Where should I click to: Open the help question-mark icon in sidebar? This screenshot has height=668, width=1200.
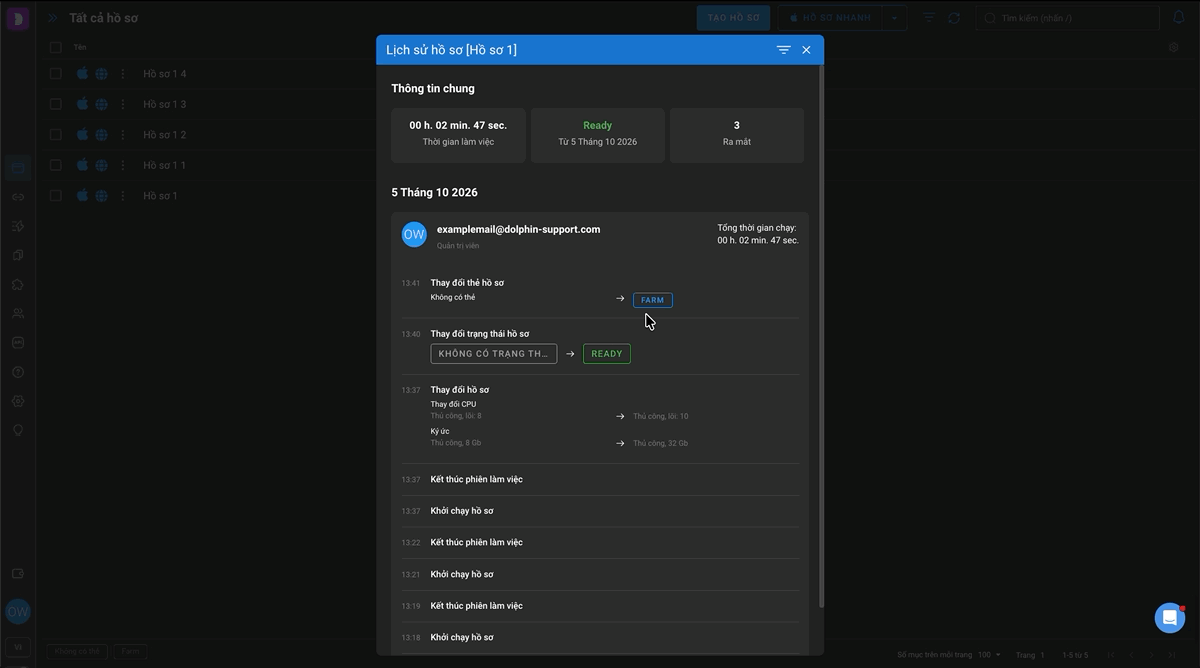[x=18, y=372]
